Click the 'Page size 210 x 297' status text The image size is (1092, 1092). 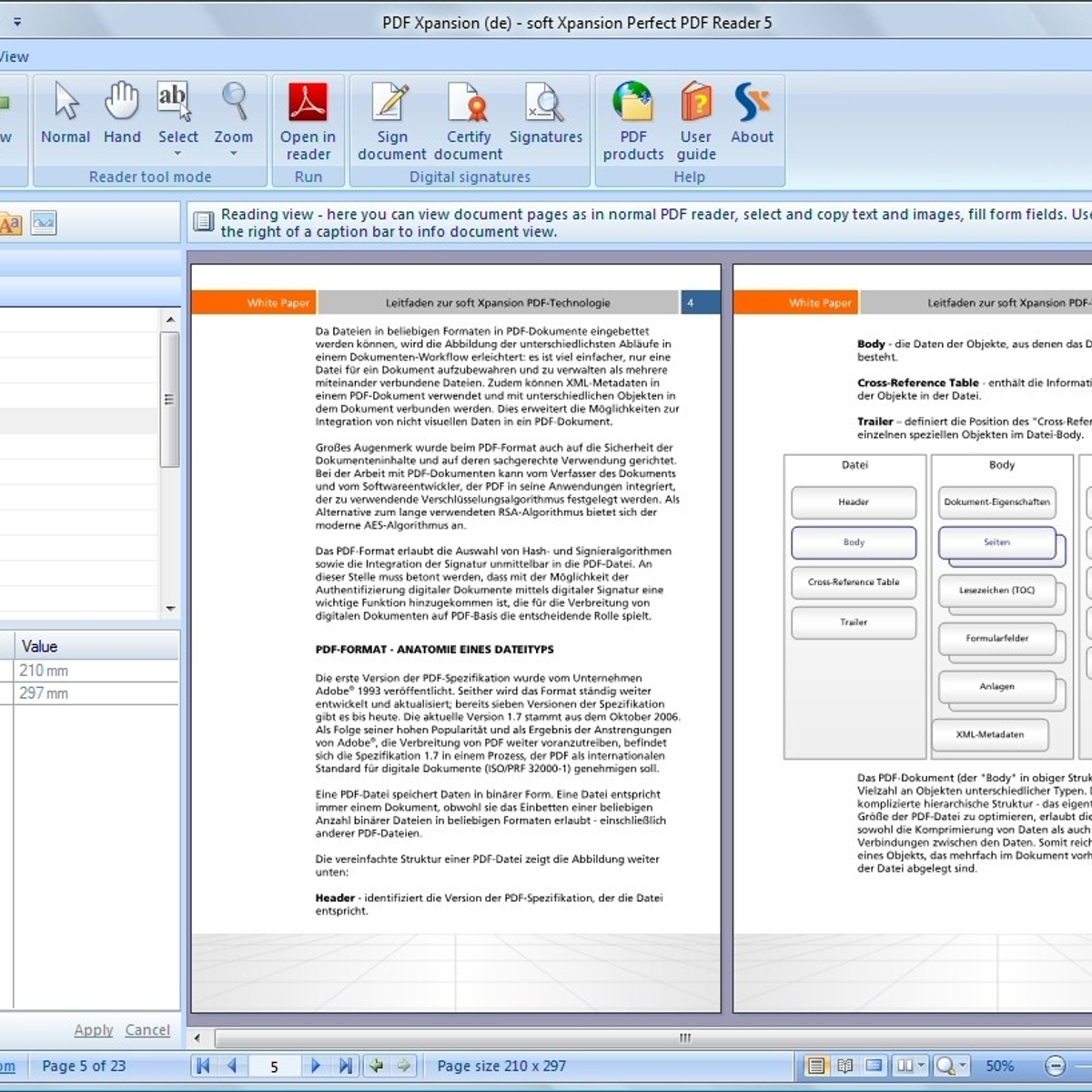[501, 1066]
